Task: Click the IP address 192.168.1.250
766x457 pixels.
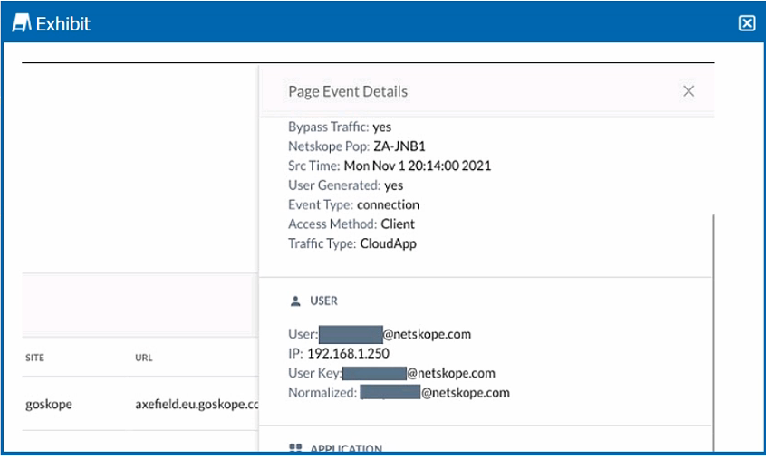Action: (x=349, y=354)
